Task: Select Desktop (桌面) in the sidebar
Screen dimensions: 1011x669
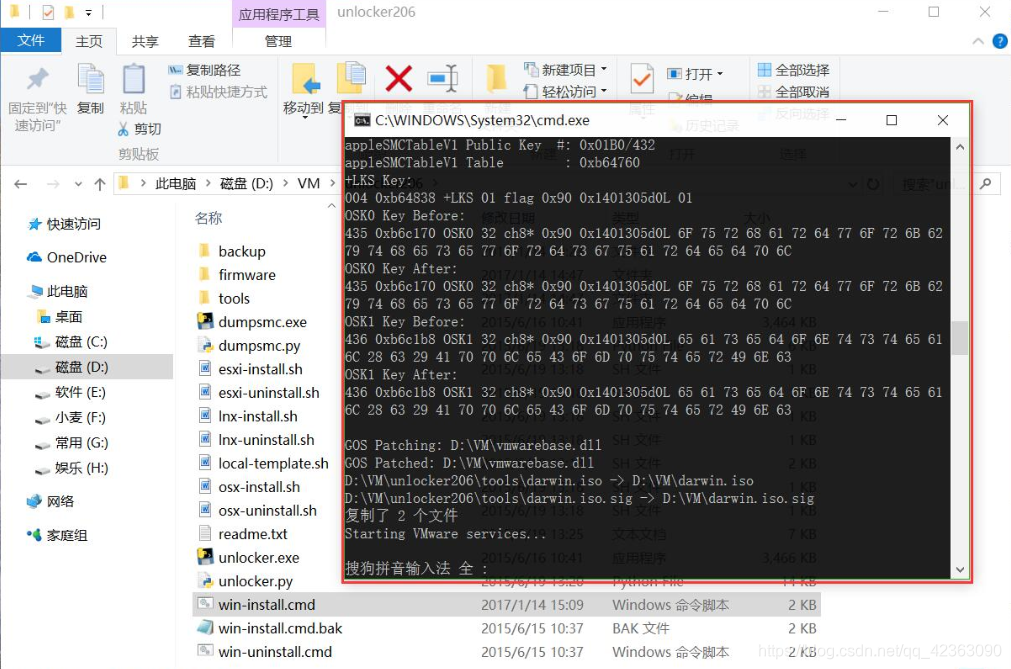Action: pyautogui.click(x=60, y=316)
